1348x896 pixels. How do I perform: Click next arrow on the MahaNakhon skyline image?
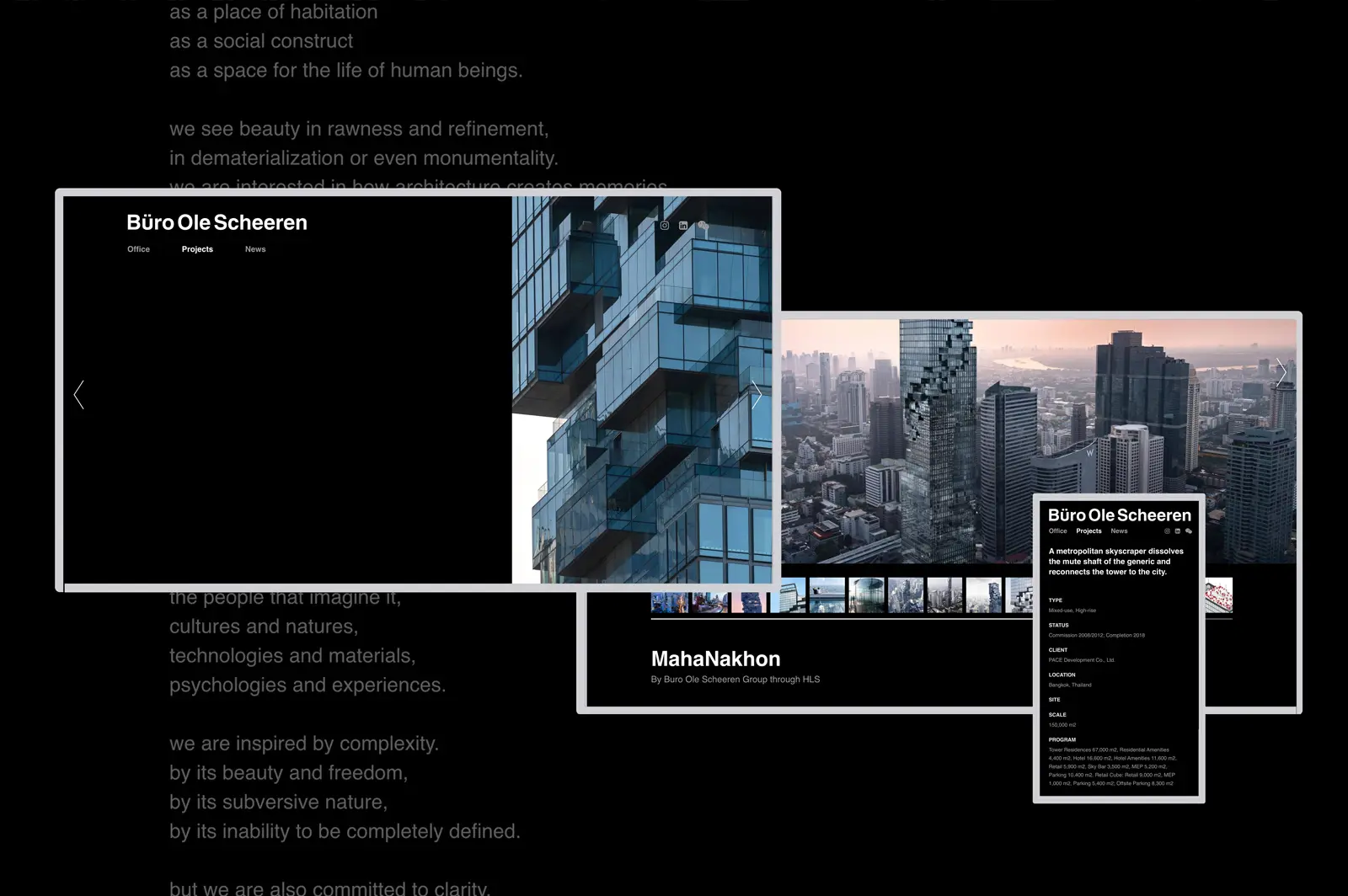pyautogui.click(x=1281, y=371)
